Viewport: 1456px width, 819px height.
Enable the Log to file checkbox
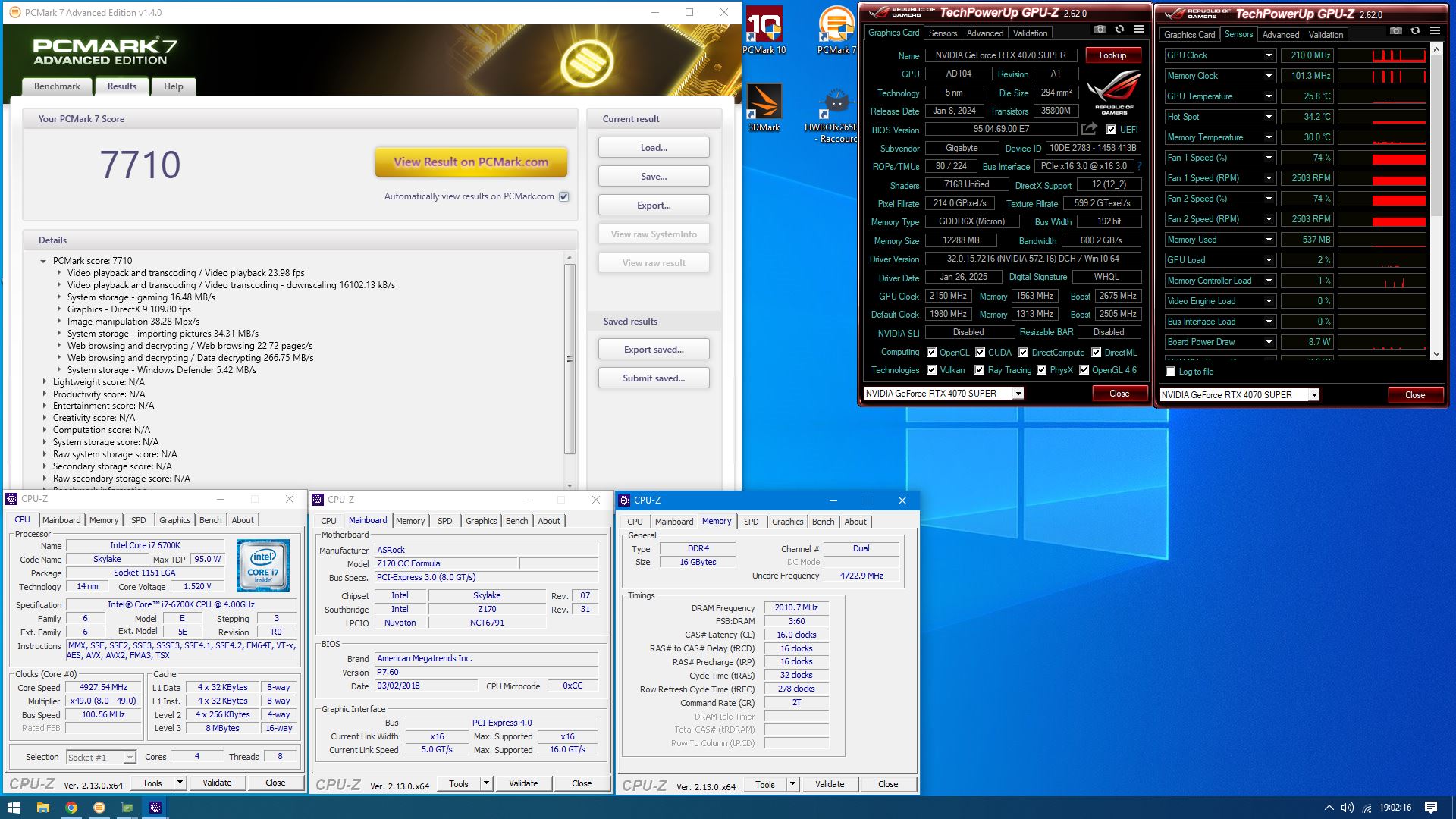(1171, 372)
